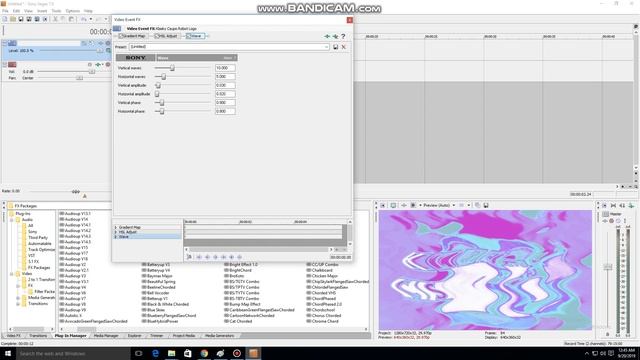Switch to the Media Generators tab
Screen dimensions: 640x360
point(220,336)
